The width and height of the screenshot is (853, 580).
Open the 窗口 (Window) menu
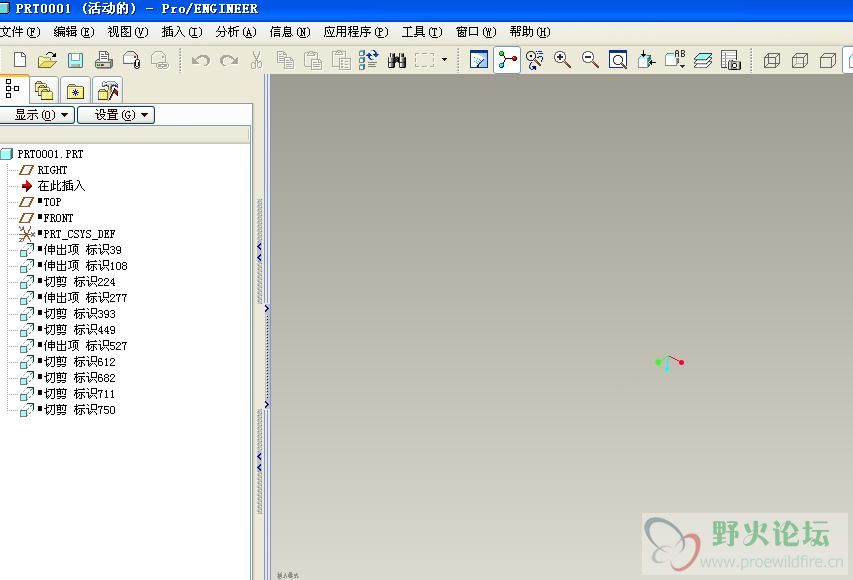[x=476, y=32]
